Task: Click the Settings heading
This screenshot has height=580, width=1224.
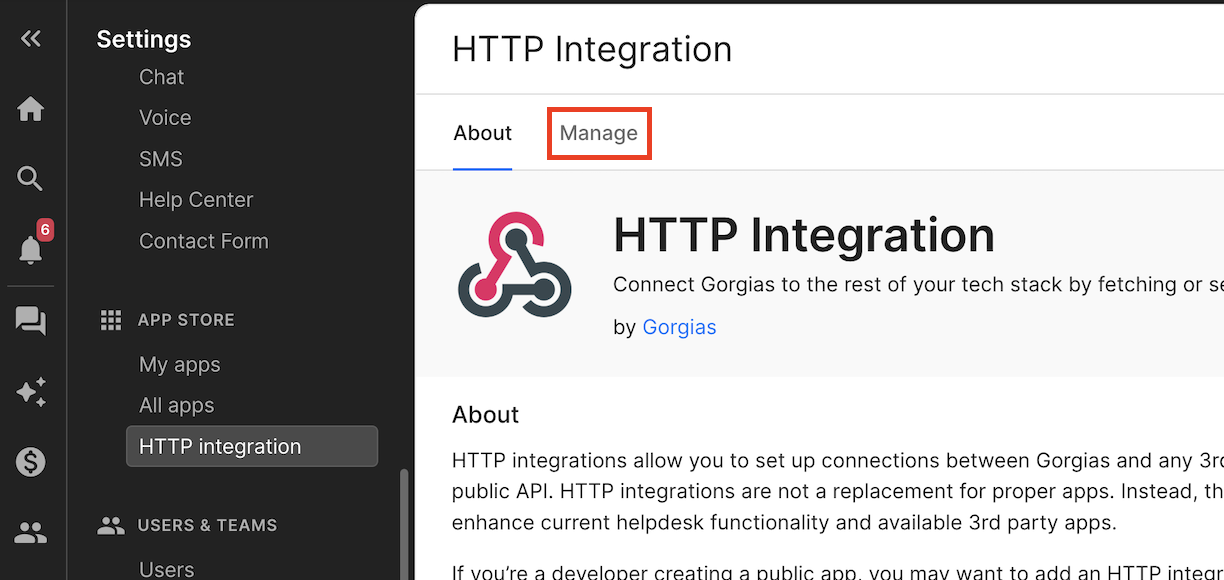Action: coord(144,39)
